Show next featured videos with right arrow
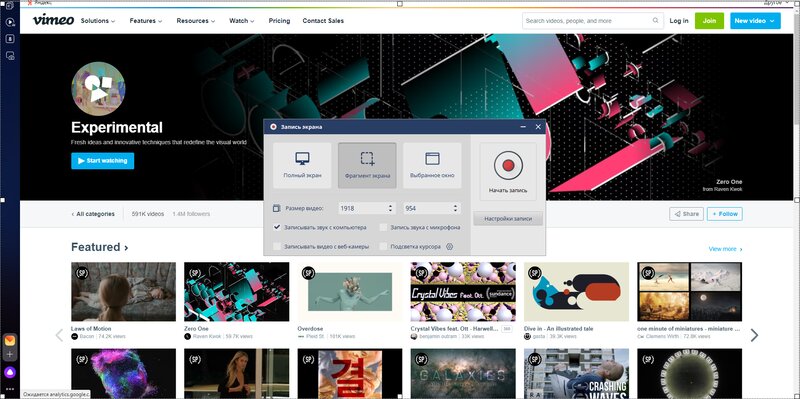 754,335
